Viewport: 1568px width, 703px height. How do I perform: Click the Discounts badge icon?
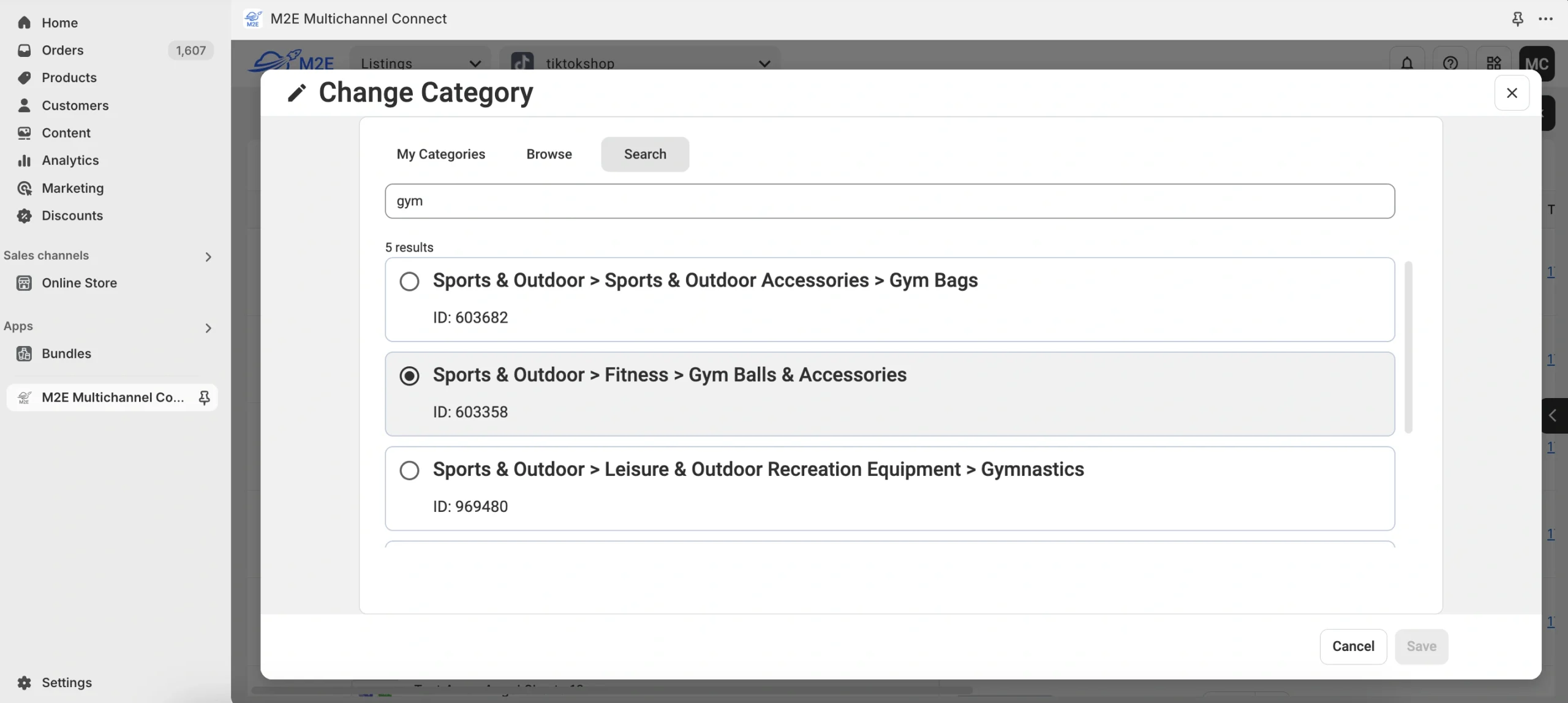tap(24, 216)
